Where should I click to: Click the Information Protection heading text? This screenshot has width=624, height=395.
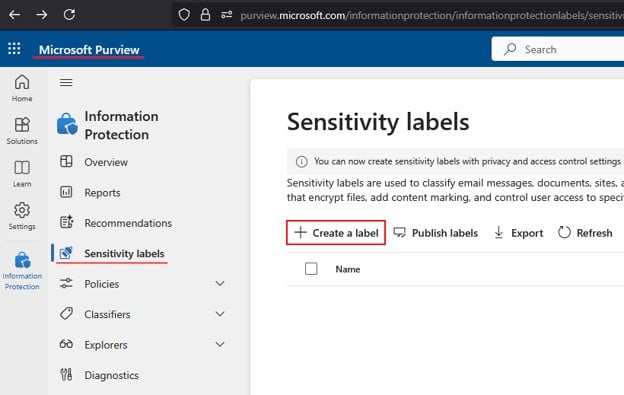[121, 125]
